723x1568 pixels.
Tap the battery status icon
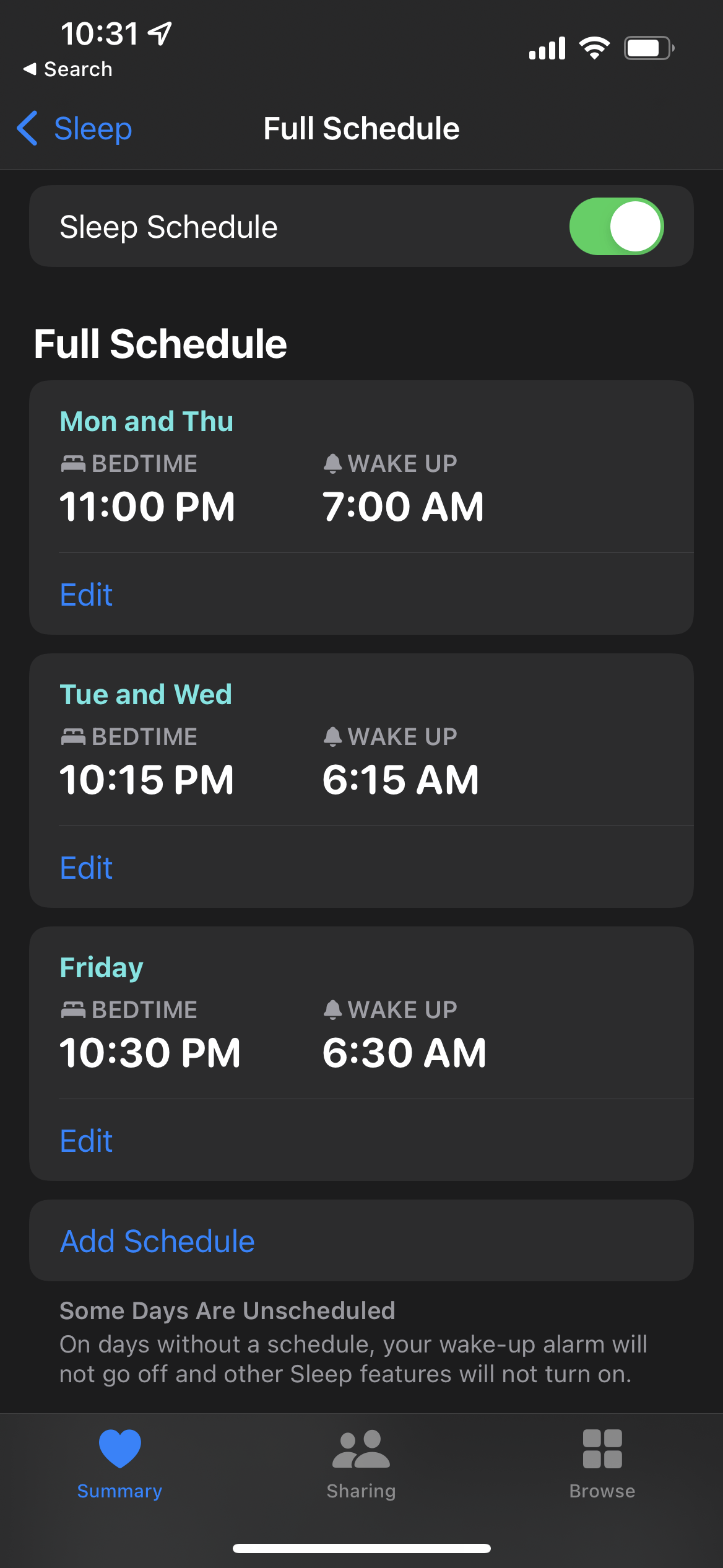click(x=648, y=48)
